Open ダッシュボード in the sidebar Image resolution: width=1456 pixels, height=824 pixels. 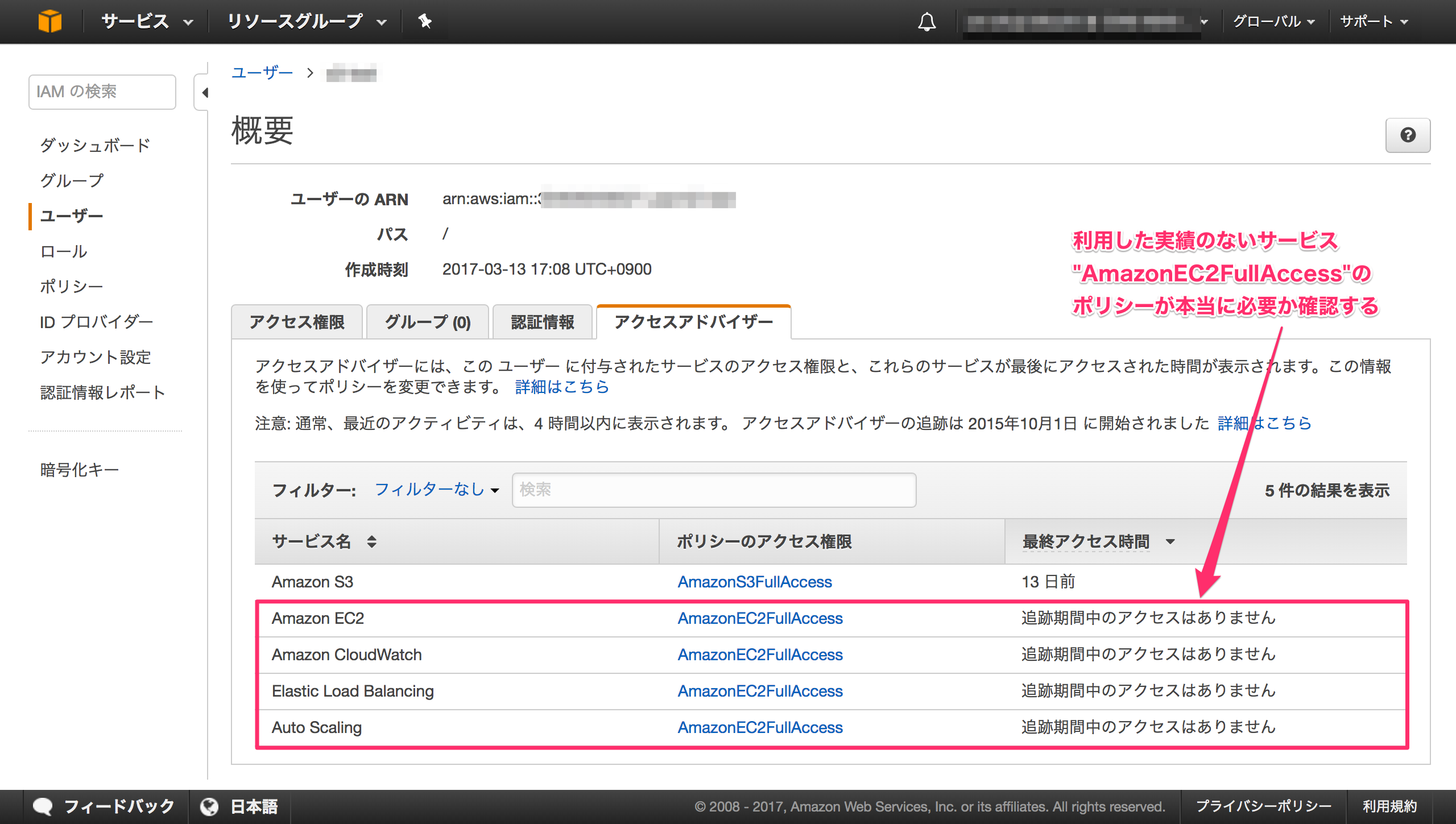pos(95,145)
